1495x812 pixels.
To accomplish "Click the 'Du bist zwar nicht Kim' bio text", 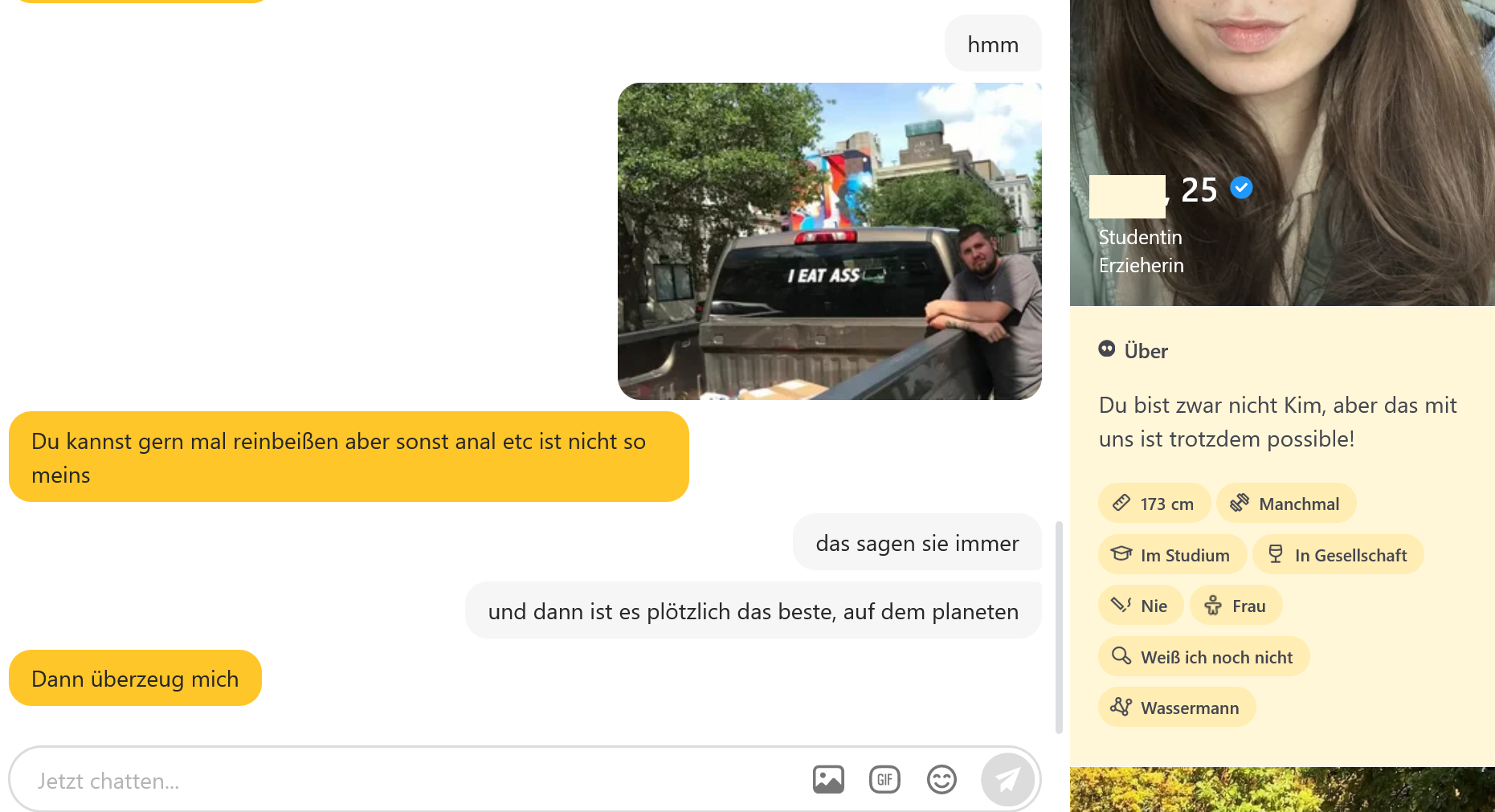I will pos(1278,422).
